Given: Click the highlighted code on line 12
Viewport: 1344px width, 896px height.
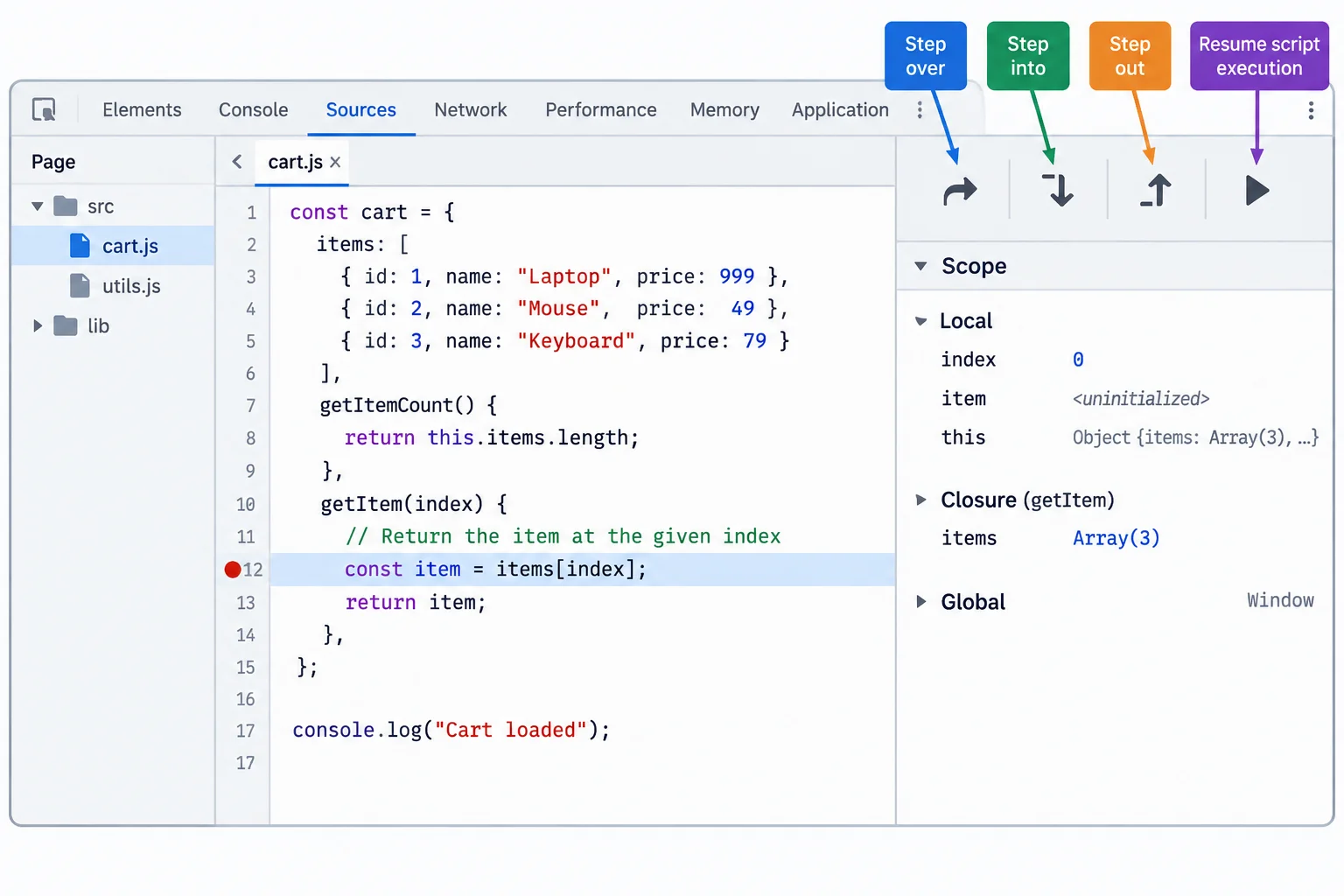Looking at the screenshot, I should (x=495, y=570).
